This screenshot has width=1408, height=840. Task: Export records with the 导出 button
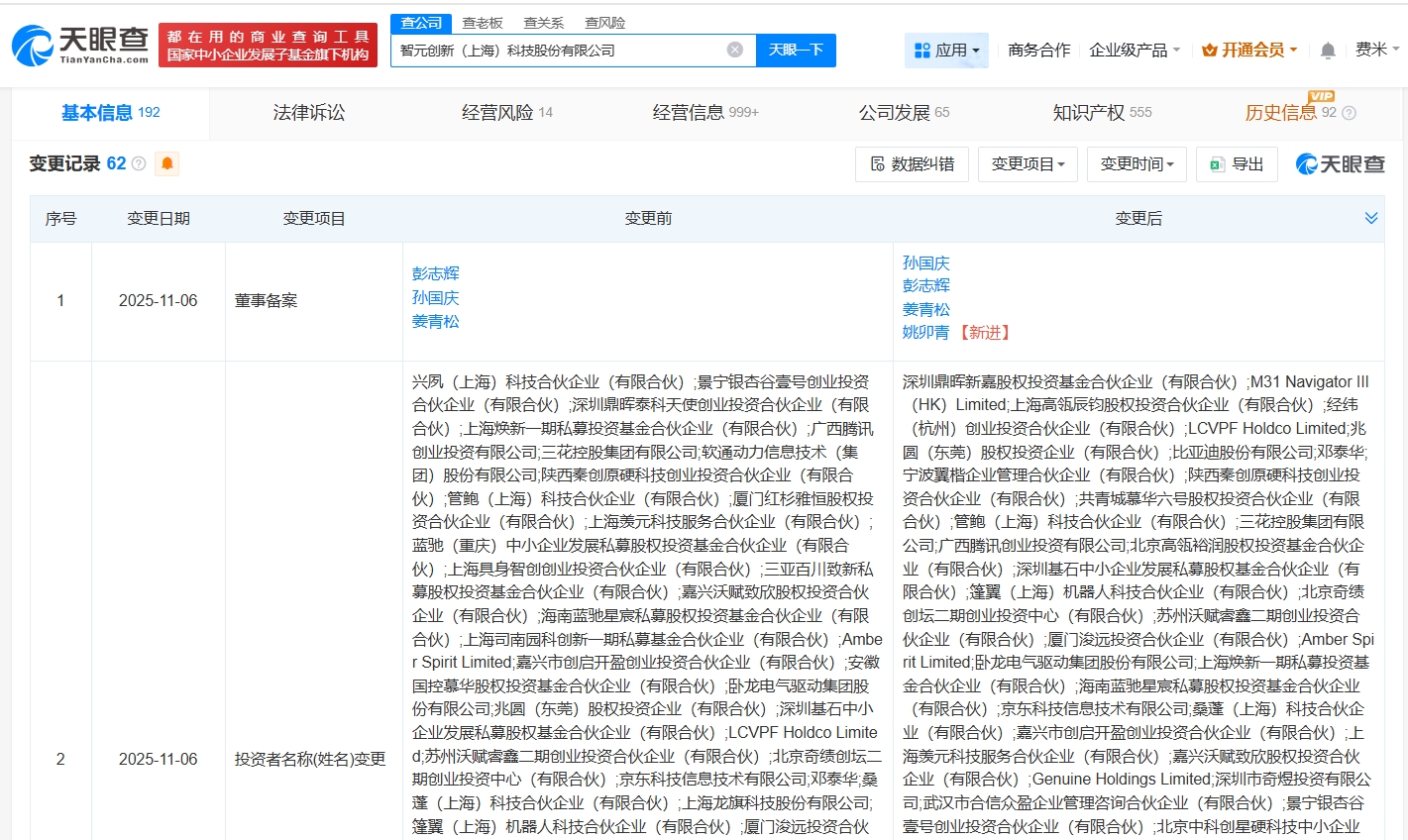click(1236, 164)
